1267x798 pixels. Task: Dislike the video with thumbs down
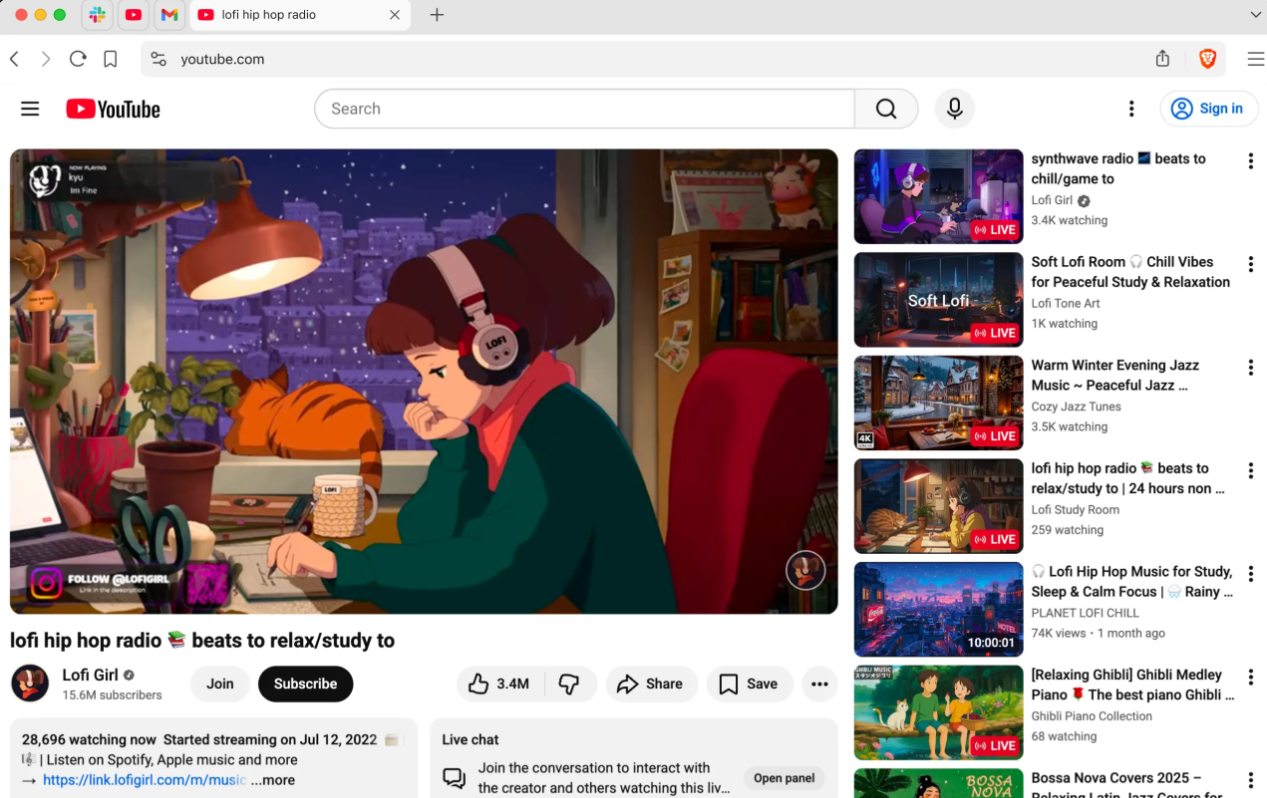click(570, 684)
